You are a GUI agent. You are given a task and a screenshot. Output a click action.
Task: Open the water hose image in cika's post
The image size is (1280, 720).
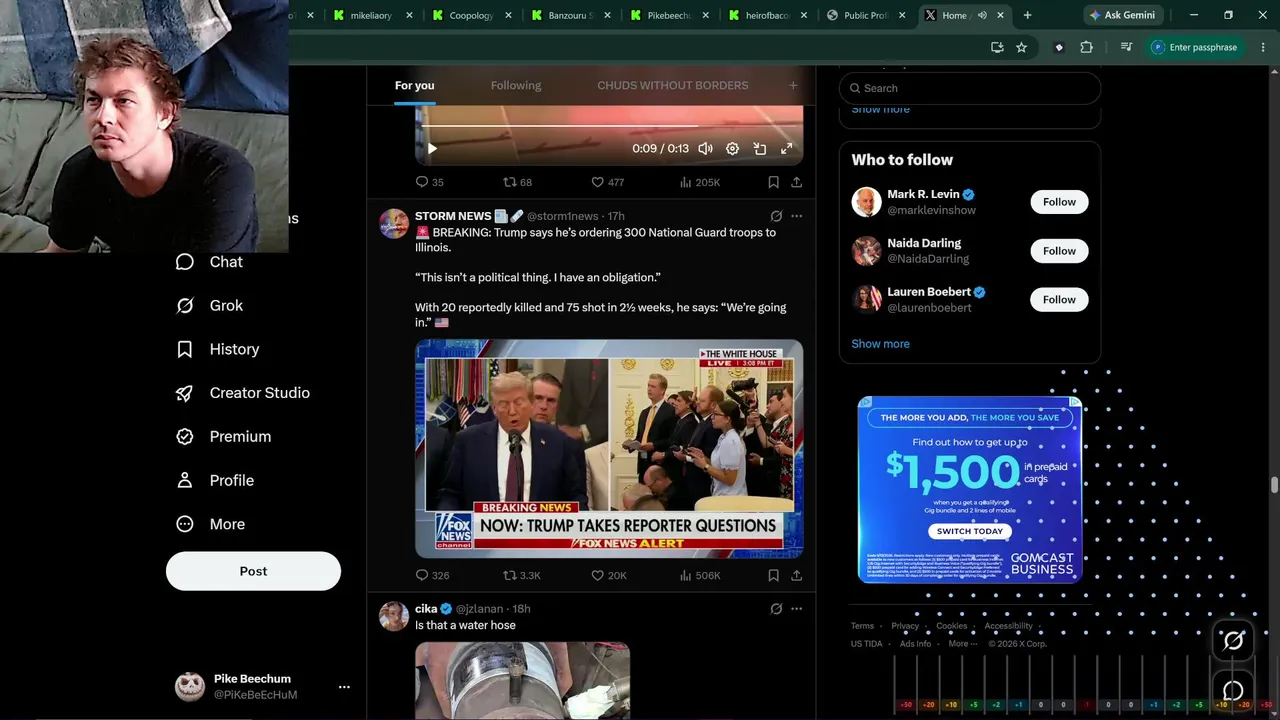[x=522, y=681]
